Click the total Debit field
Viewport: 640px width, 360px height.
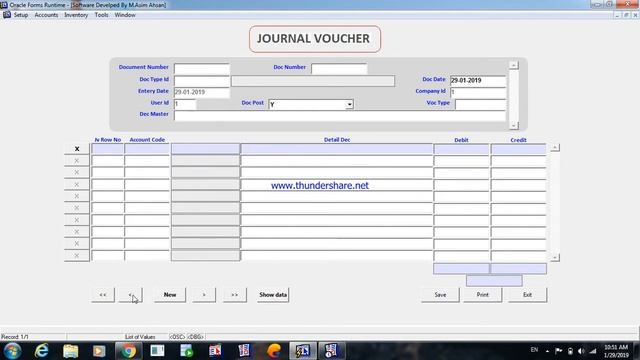click(x=461, y=269)
